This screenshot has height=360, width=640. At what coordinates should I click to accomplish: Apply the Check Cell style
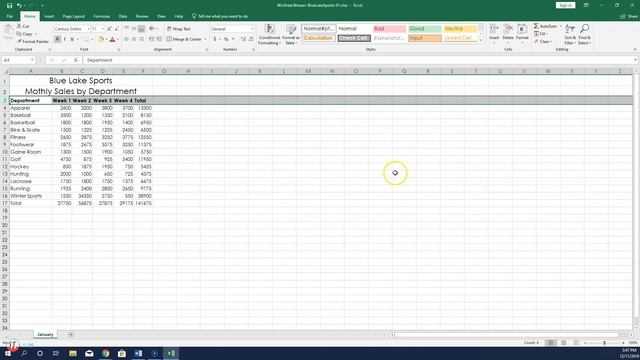coord(354,38)
